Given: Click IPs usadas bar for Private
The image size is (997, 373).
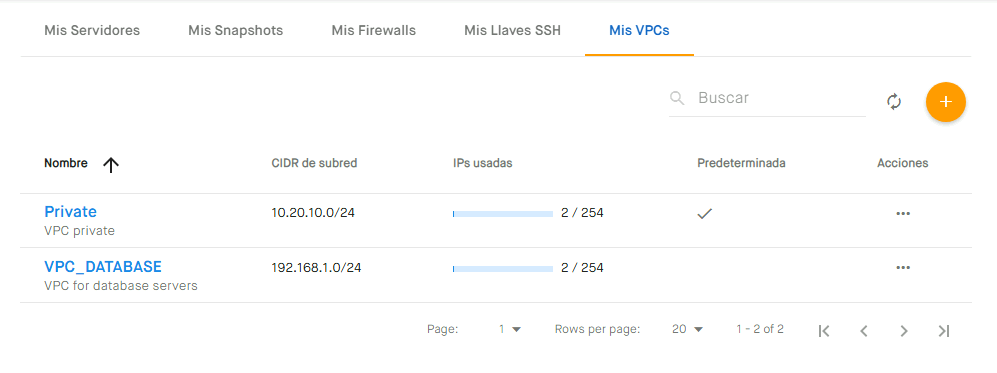Looking at the screenshot, I should [503, 214].
